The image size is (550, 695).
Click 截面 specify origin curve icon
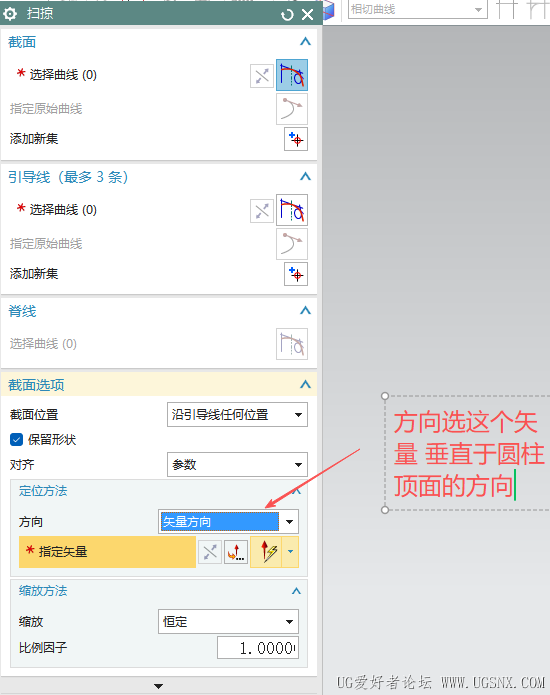click(x=292, y=109)
